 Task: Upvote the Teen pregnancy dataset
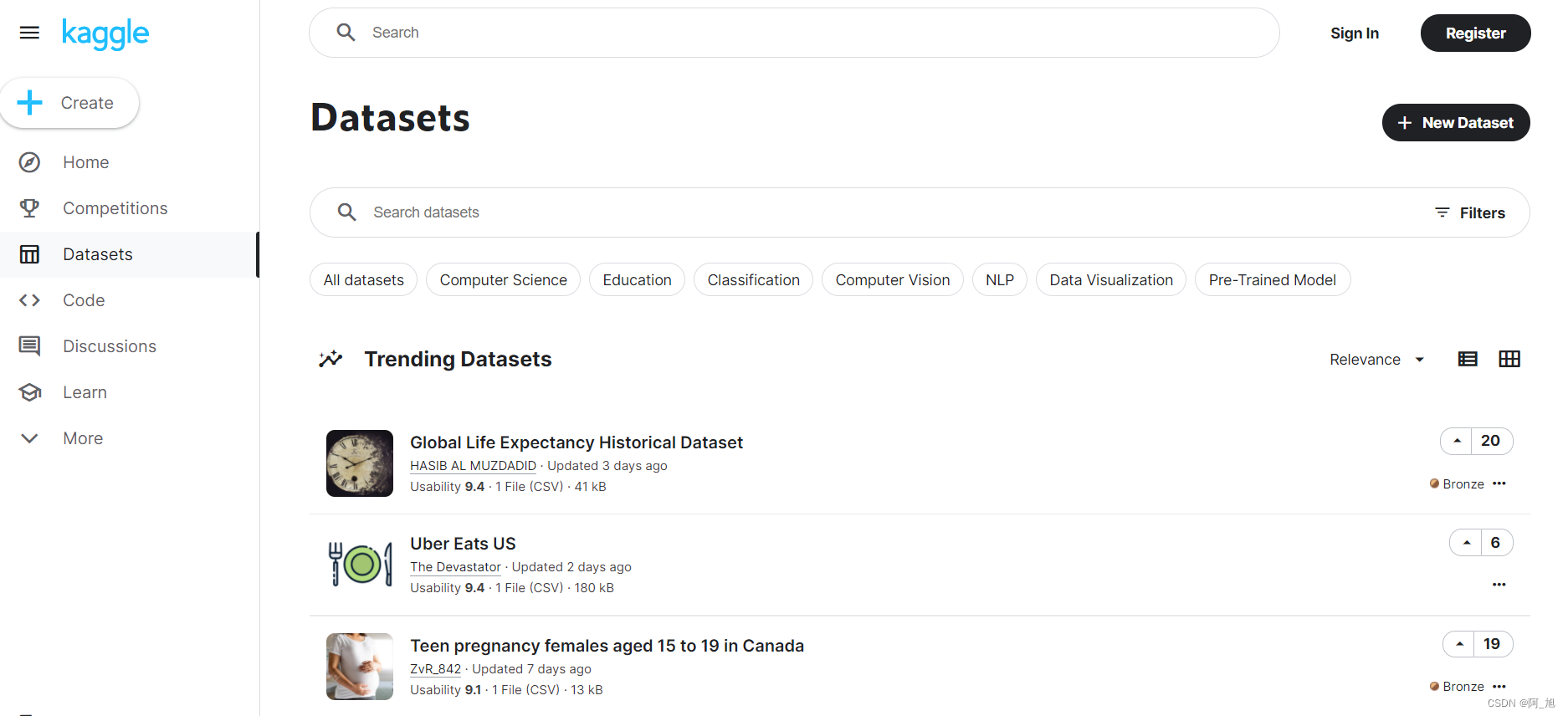point(1459,644)
